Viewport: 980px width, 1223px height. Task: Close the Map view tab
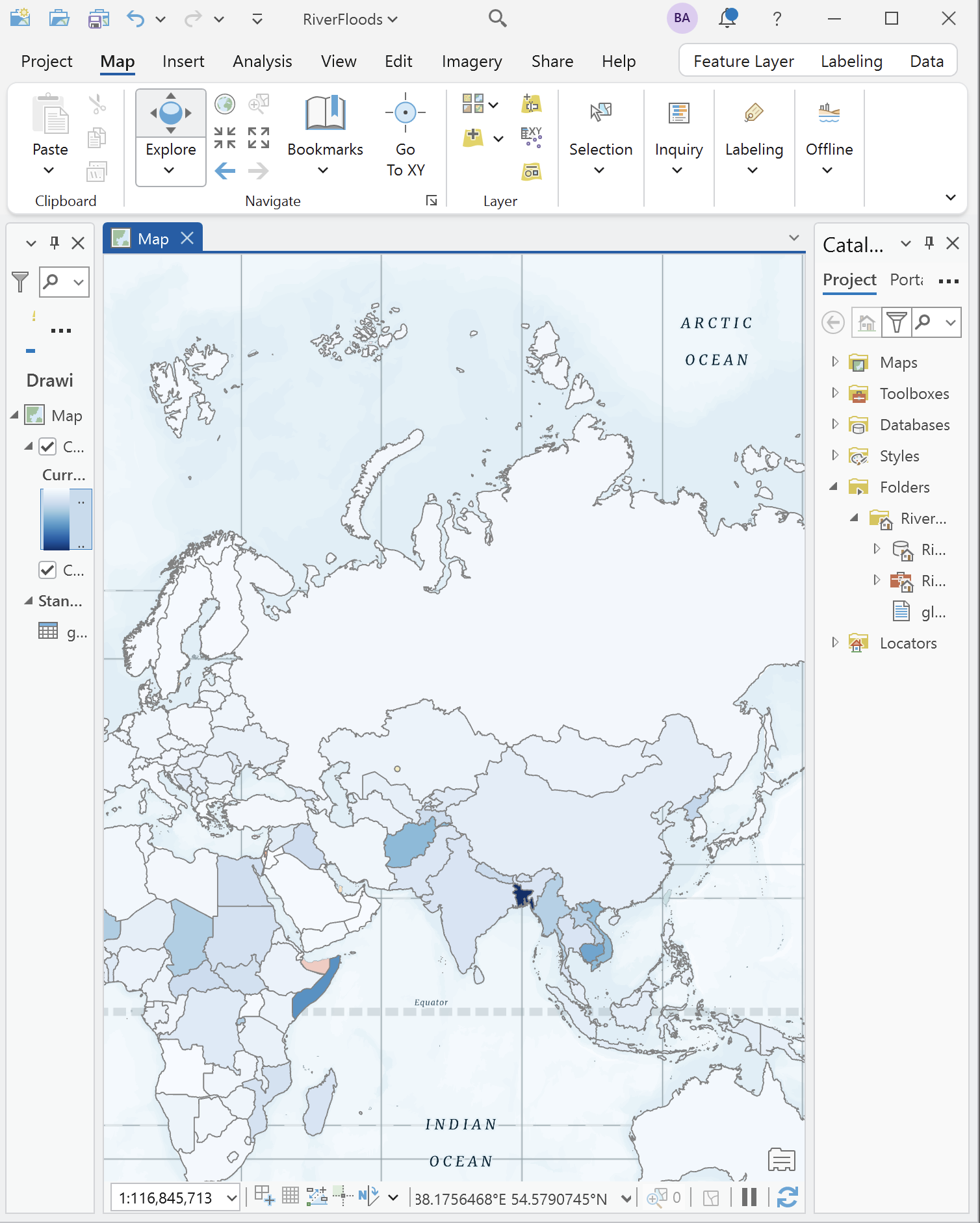click(187, 238)
